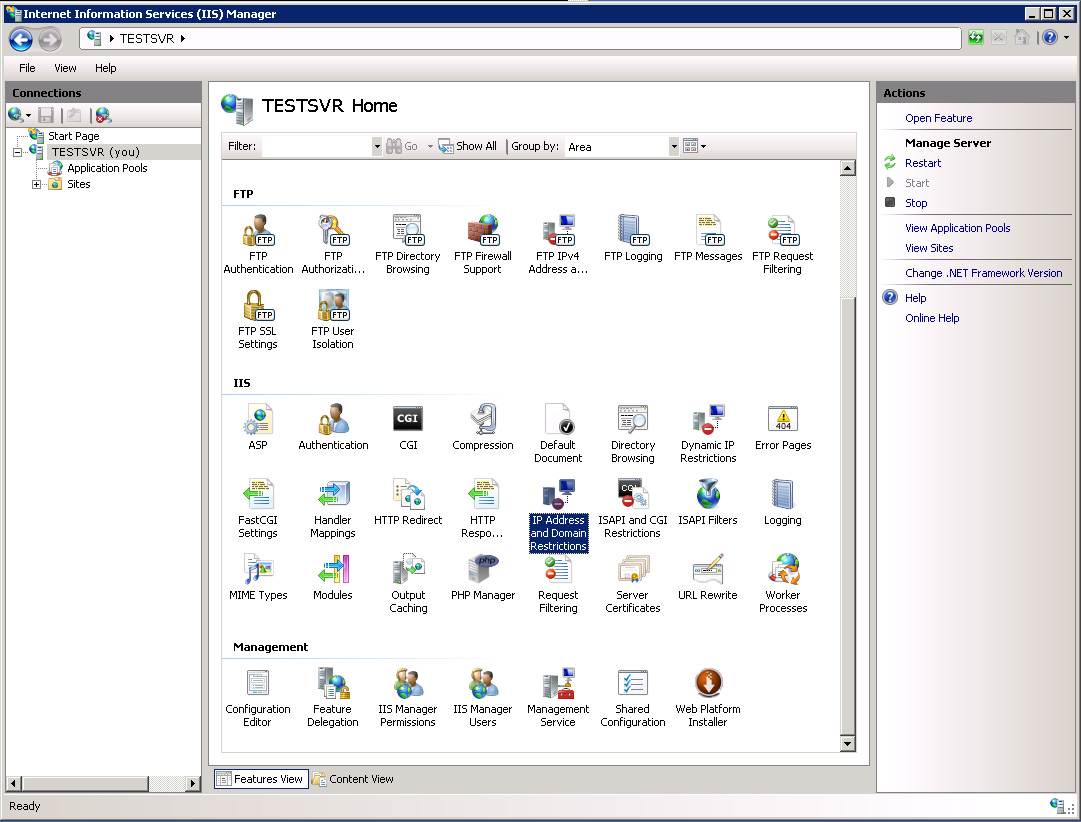Open IIS Logging feature
Screen dimensions: 1081x822
(x=782, y=502)
